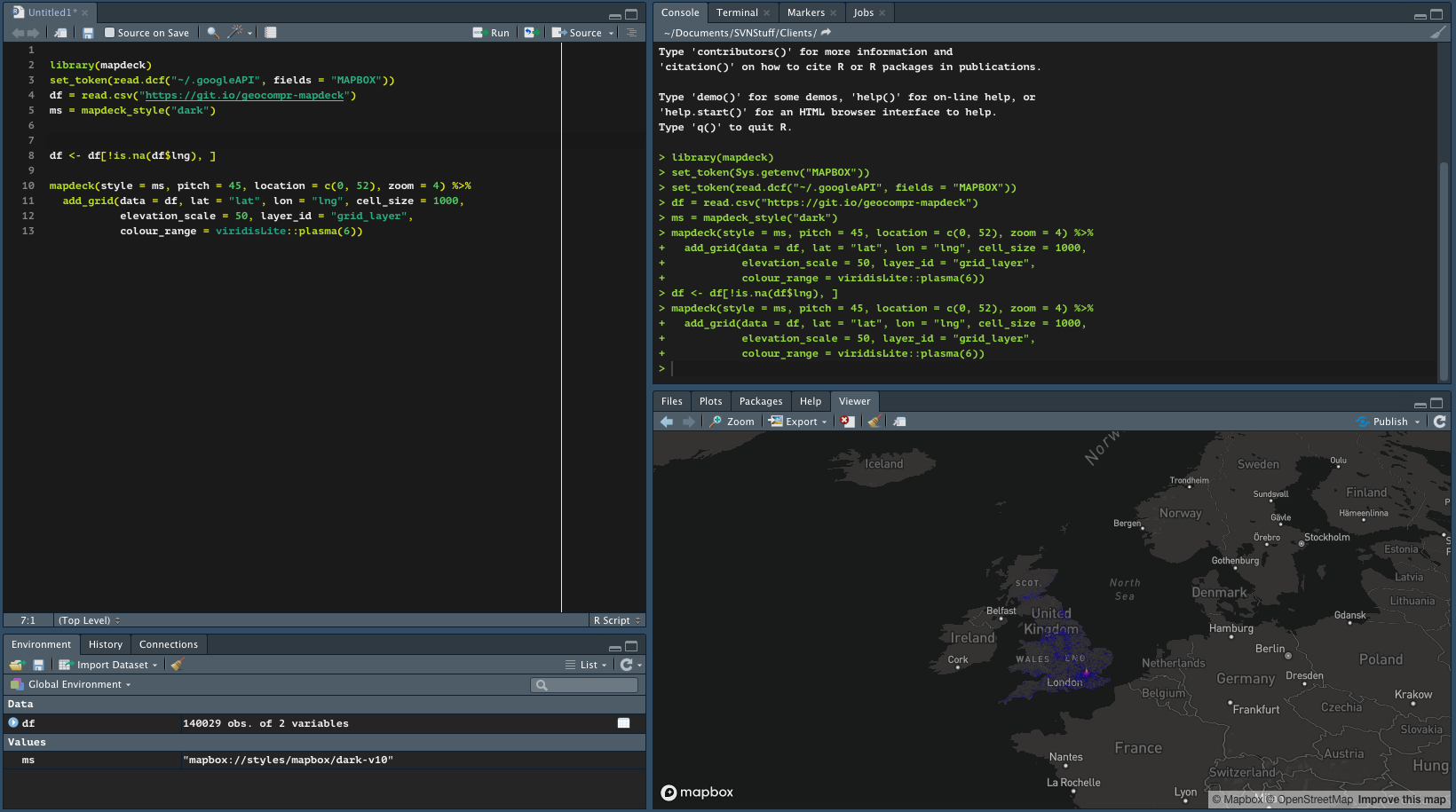
Task: Open the code tools magic wand icon
Action: (x=235, y=32)
